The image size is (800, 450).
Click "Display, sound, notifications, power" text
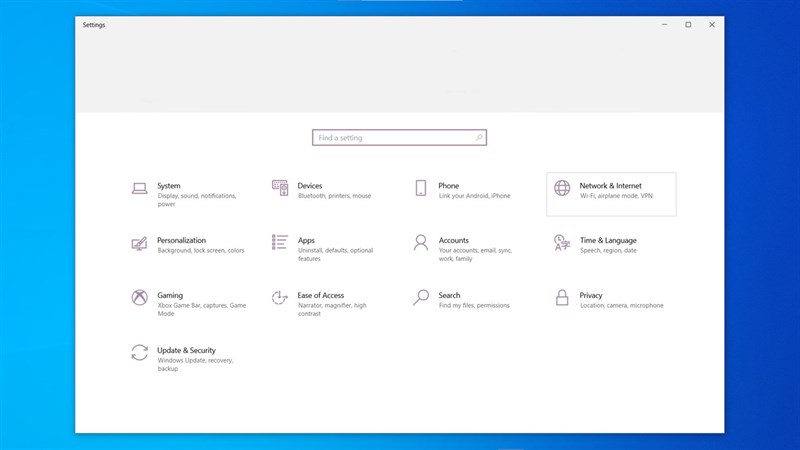pos(196,200)
